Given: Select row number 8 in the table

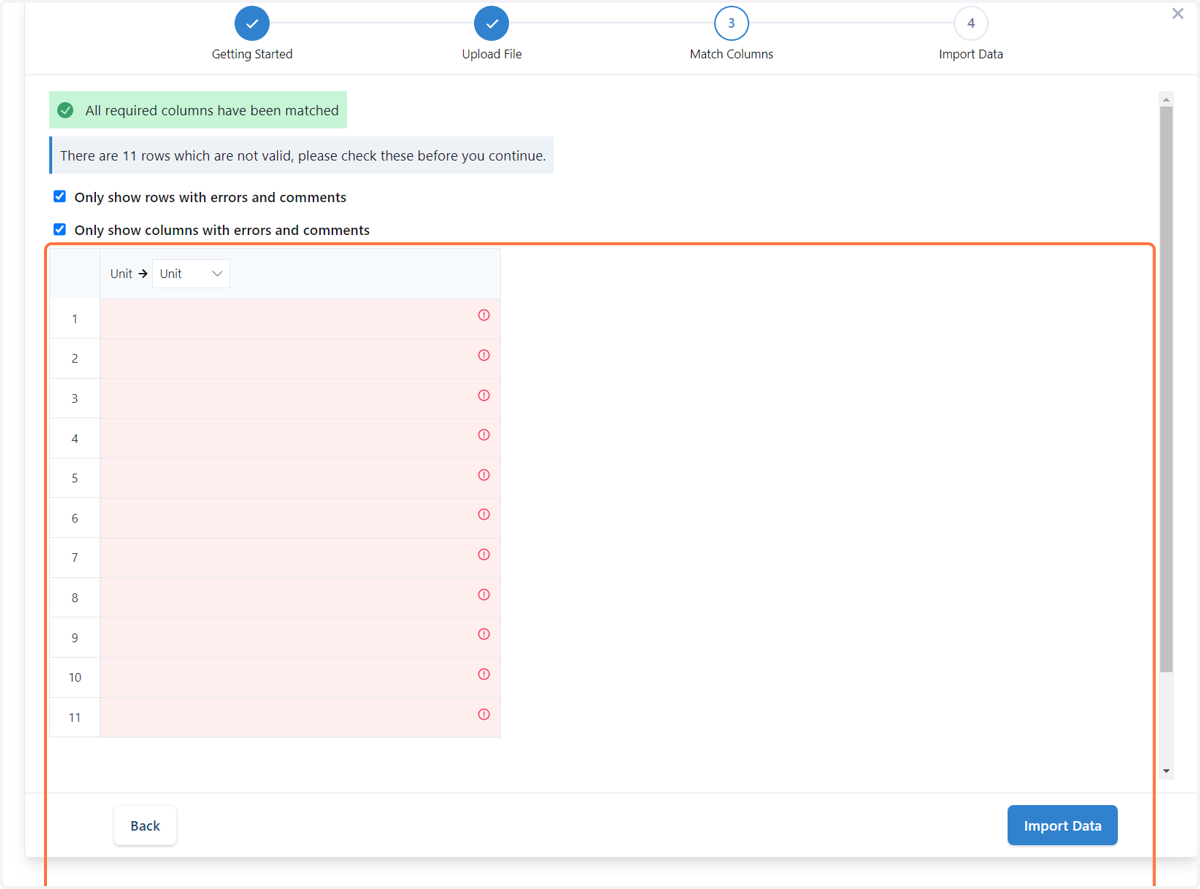Looking at the screenshot, I should pos(75,598).
